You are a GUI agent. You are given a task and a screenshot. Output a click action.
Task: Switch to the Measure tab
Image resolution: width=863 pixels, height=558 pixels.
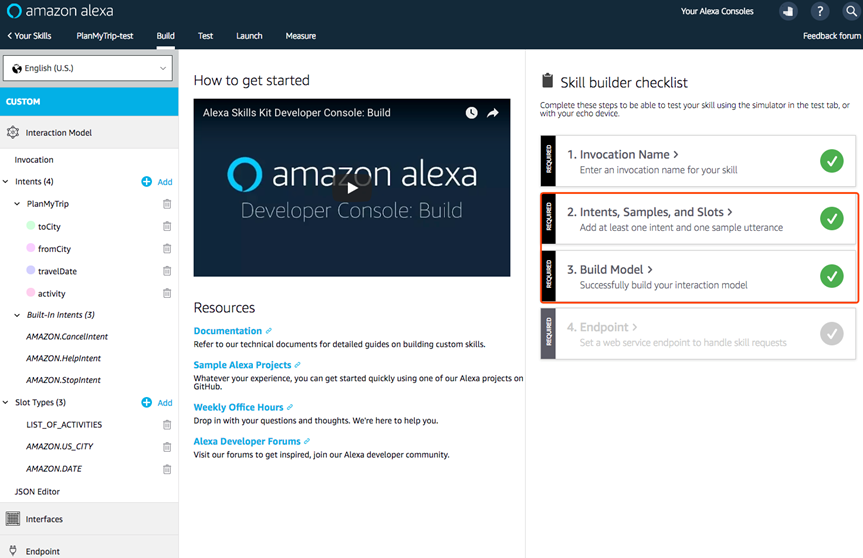tap(301, 36)
